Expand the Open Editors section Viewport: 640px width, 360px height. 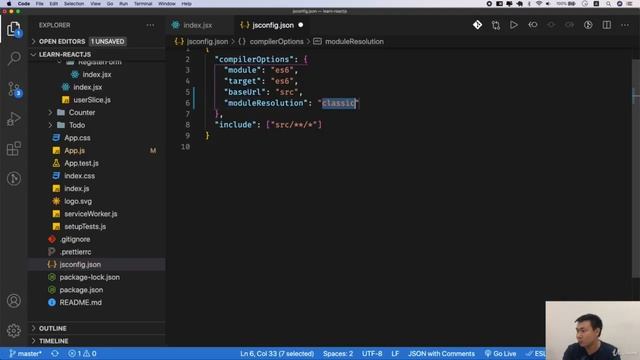coord(62,42)
